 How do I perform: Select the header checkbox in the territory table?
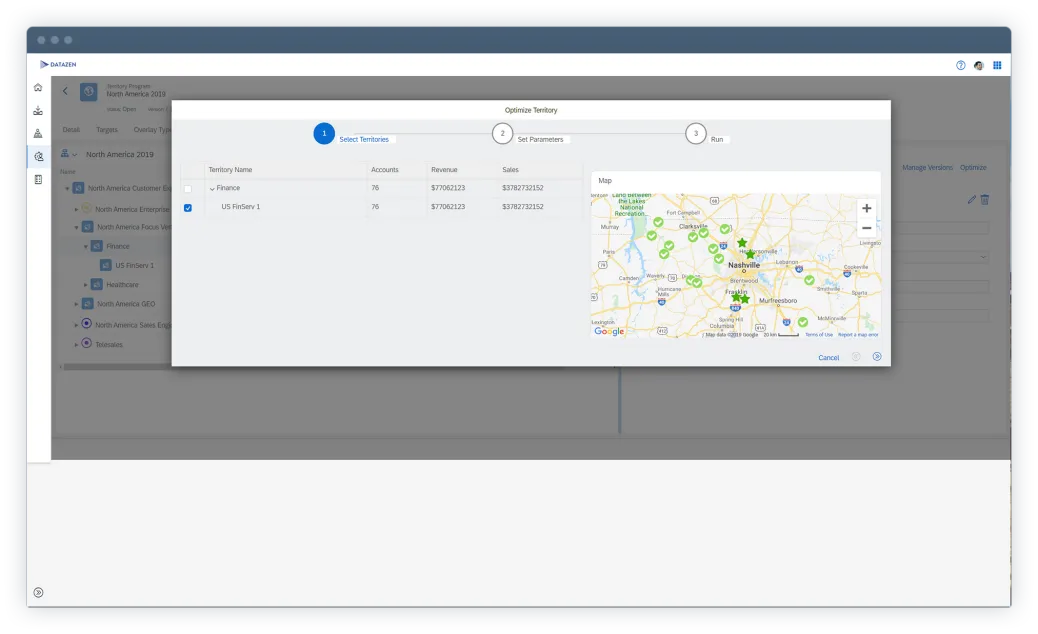point(188,170)
